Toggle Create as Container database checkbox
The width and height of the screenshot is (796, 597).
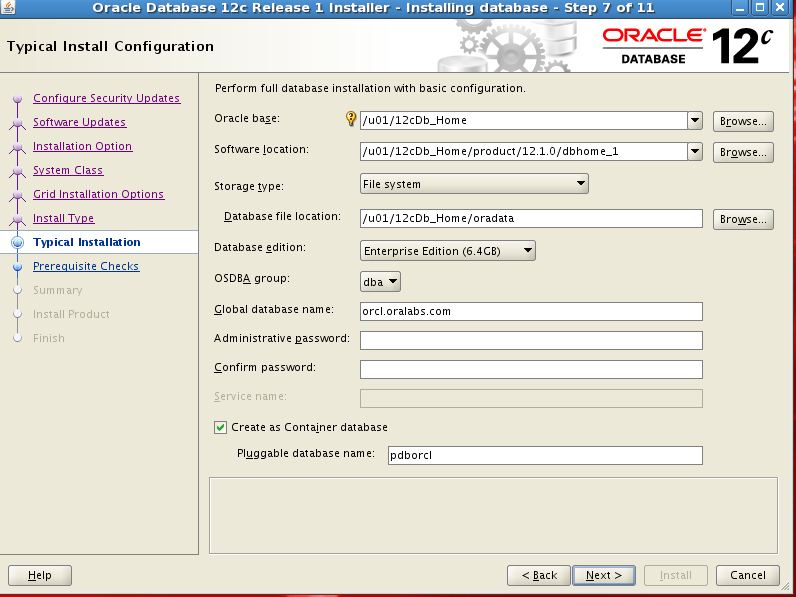coord(221,427)
